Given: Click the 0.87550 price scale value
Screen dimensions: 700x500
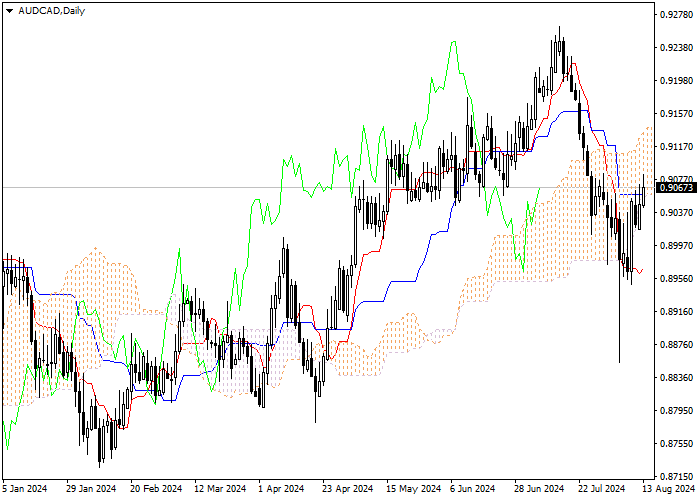Looking at the screenshot, I should pos(677,443).
